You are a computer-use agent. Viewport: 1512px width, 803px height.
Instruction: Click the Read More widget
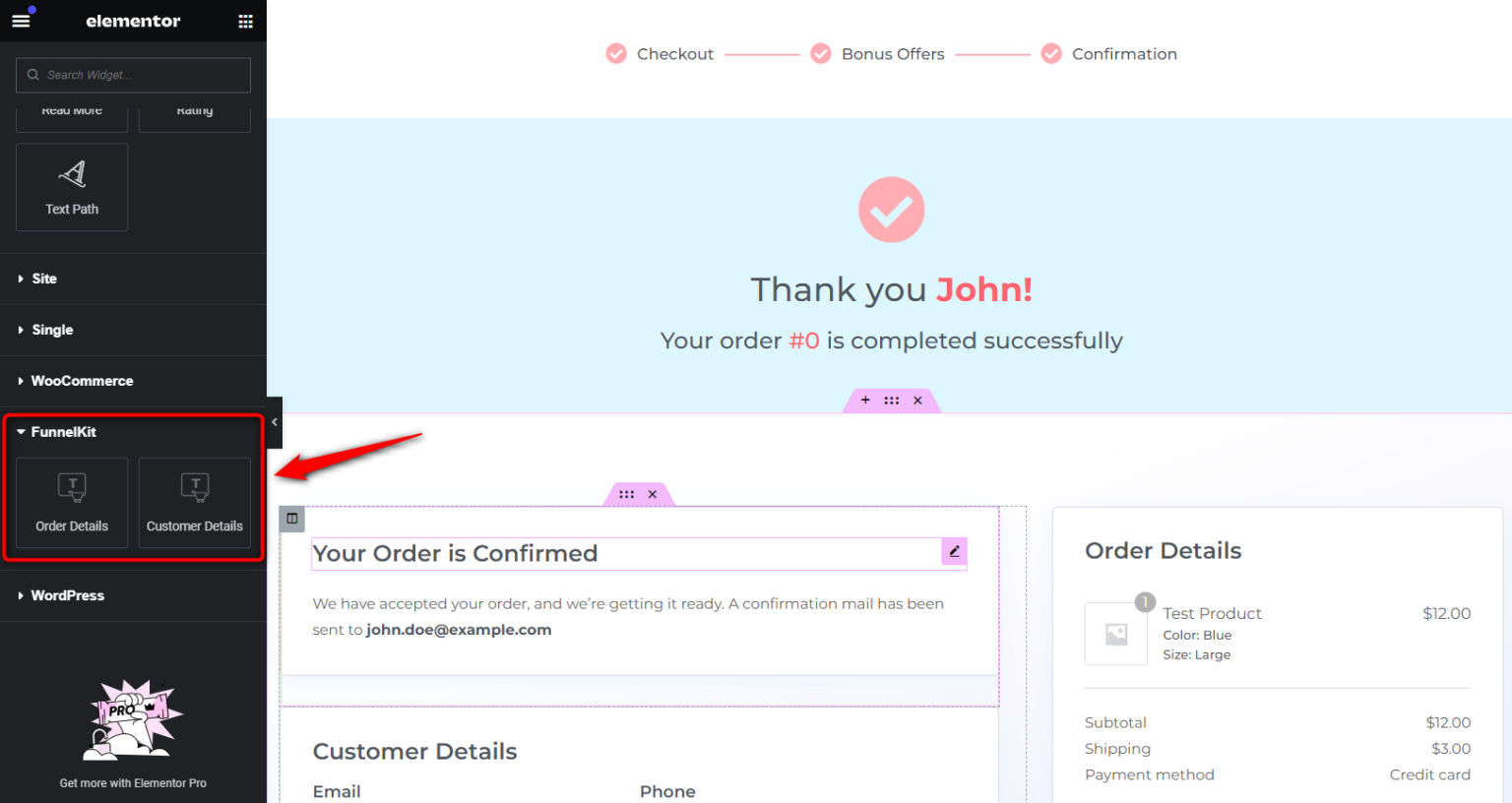coord(71,111)
